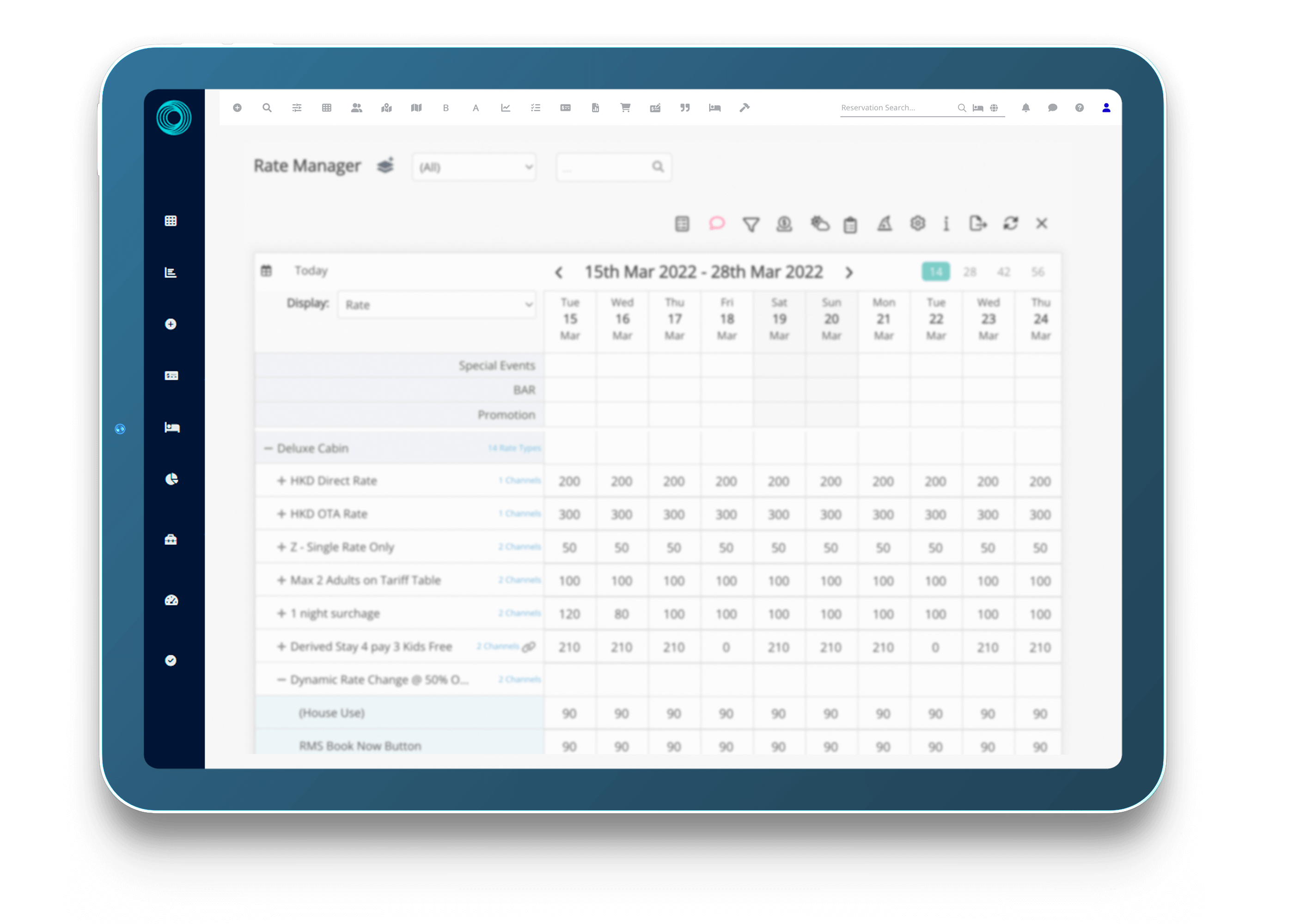Navigate forward to next date range
This screenshot has width=1294, height=924.
pos(850,271)
